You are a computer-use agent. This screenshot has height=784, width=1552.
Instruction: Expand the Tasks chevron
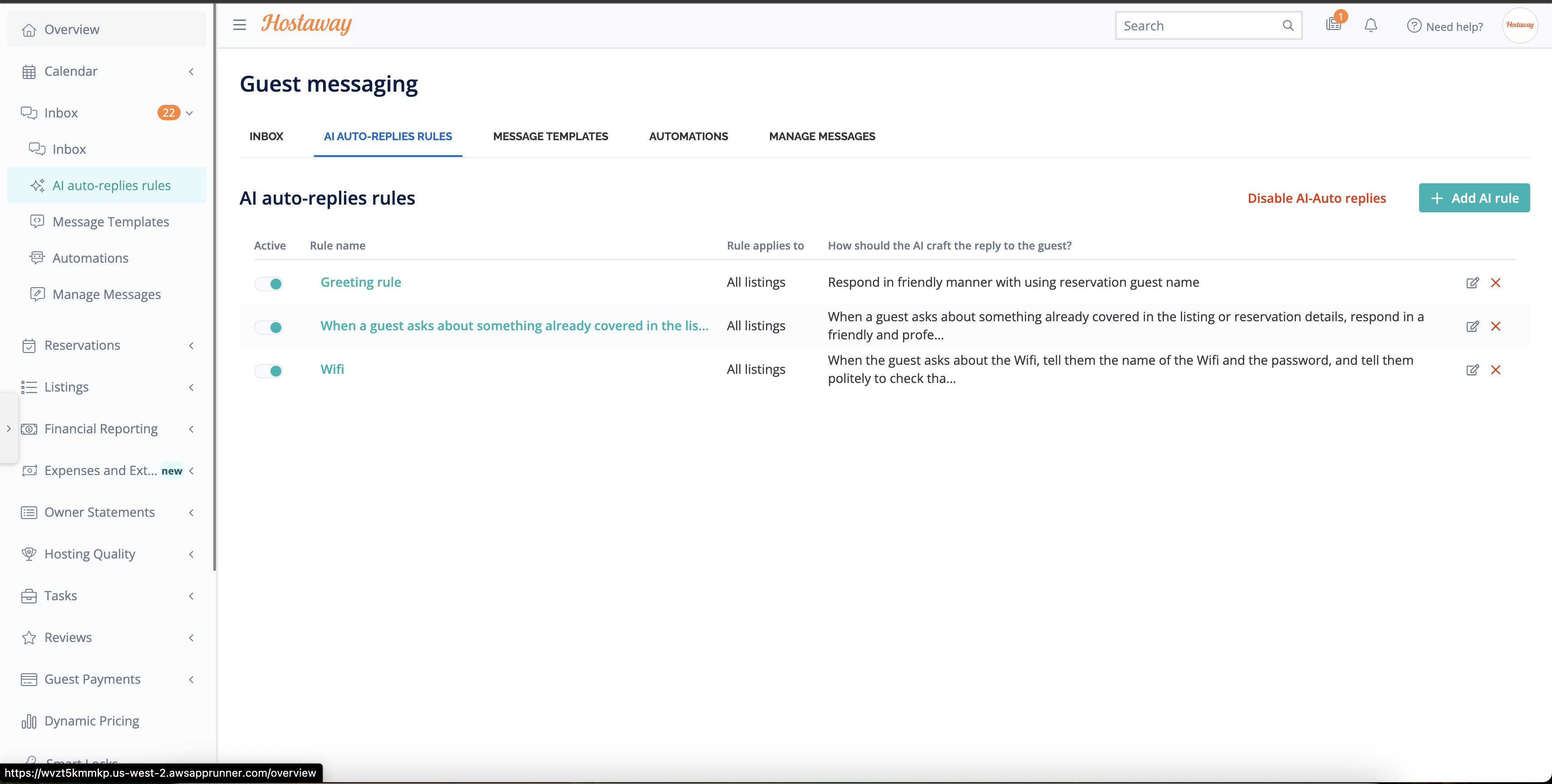pos(191,596)
